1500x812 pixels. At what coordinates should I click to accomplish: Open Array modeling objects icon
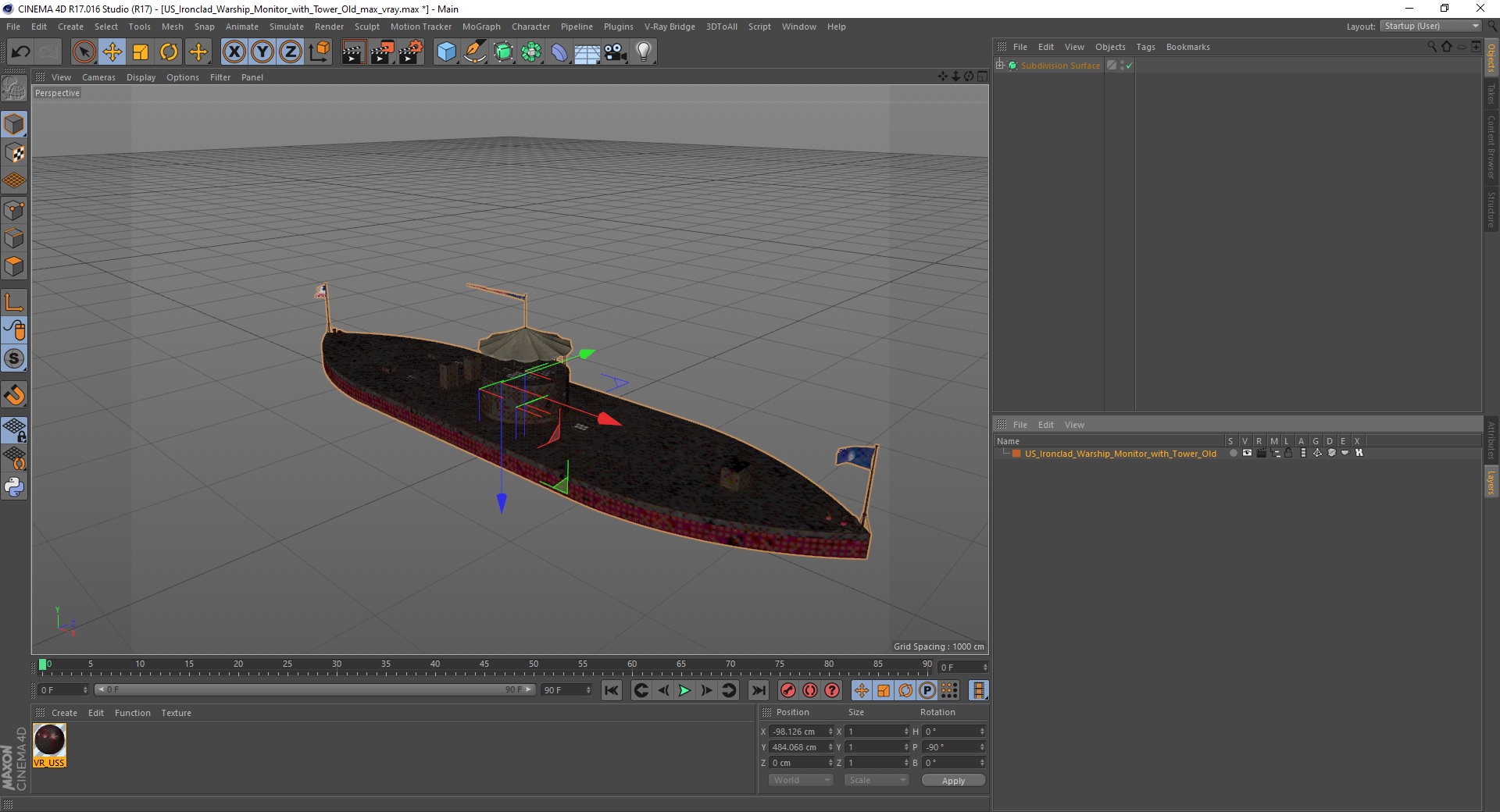[531, 52]
